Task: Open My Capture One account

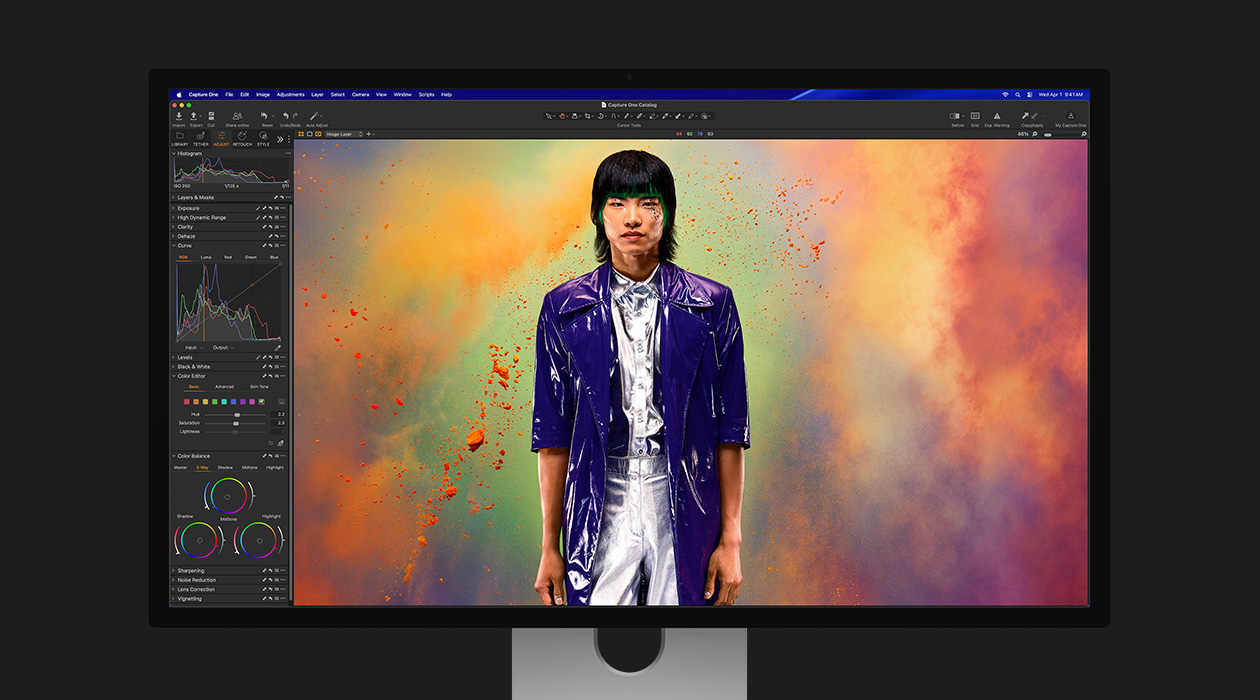Action: (1071, 115)
